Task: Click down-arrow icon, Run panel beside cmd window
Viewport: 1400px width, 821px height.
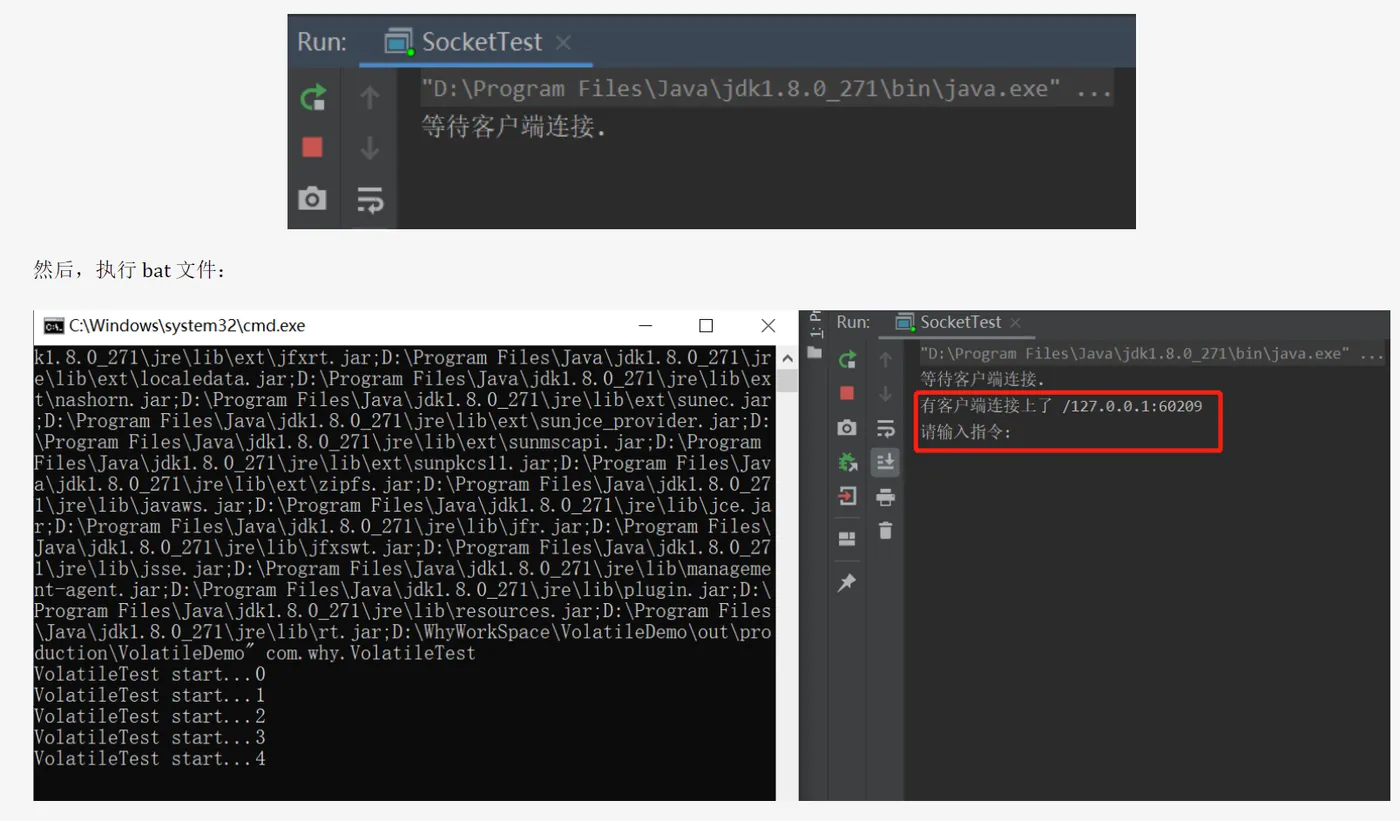Action: tap(885, 394)
